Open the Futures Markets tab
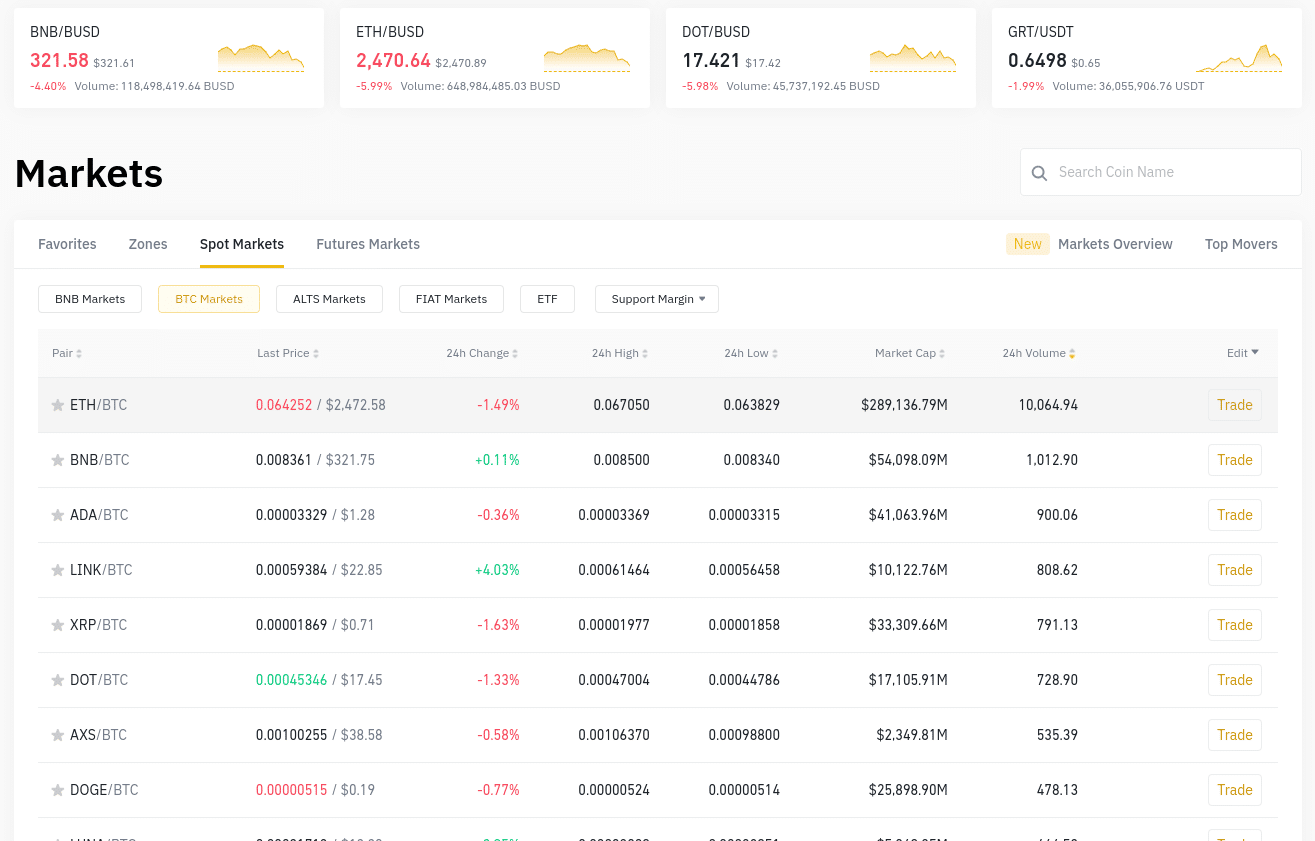The image size is (1315, 841). [368, 244]
